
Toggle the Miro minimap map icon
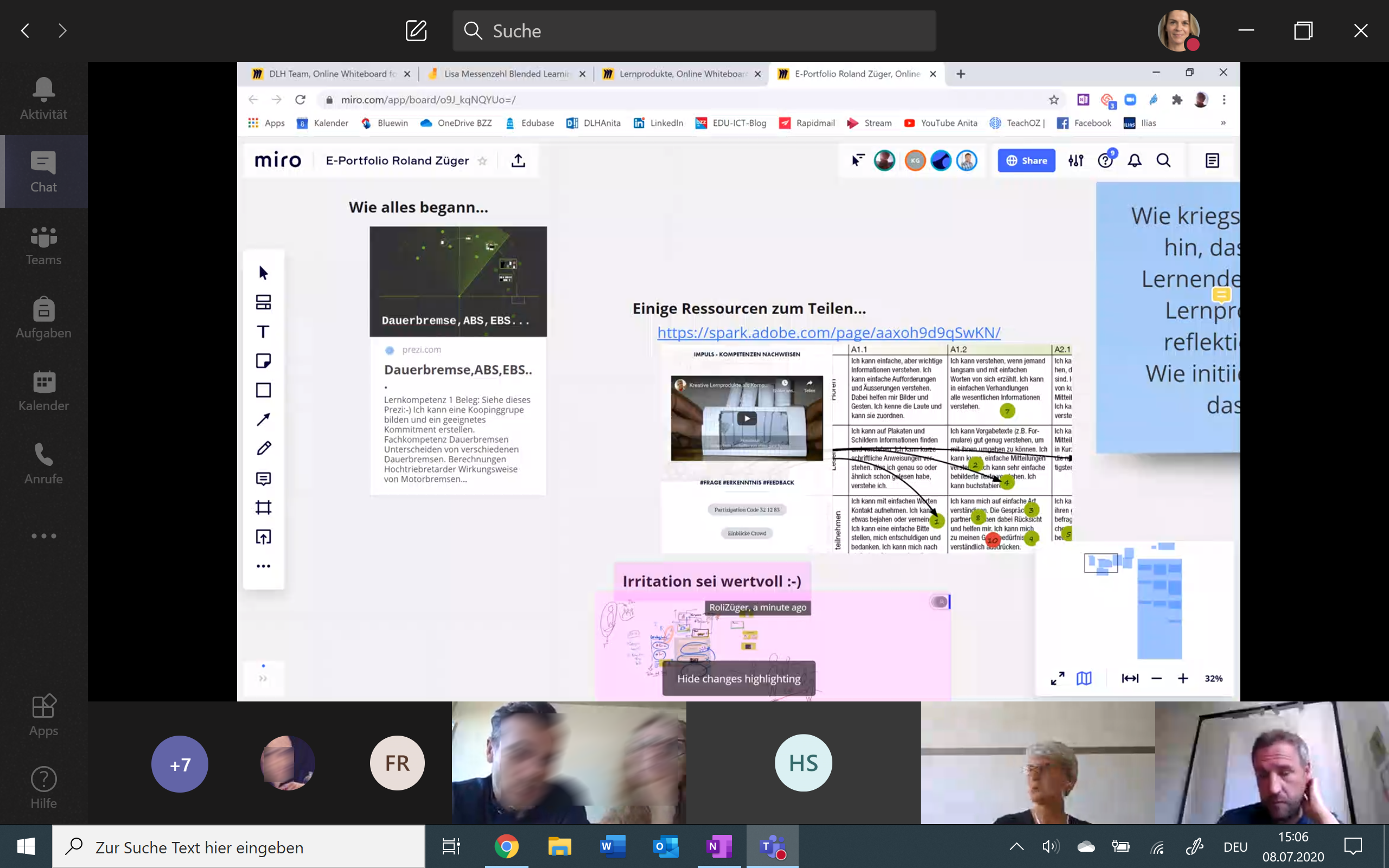(x=1084, y=679)
